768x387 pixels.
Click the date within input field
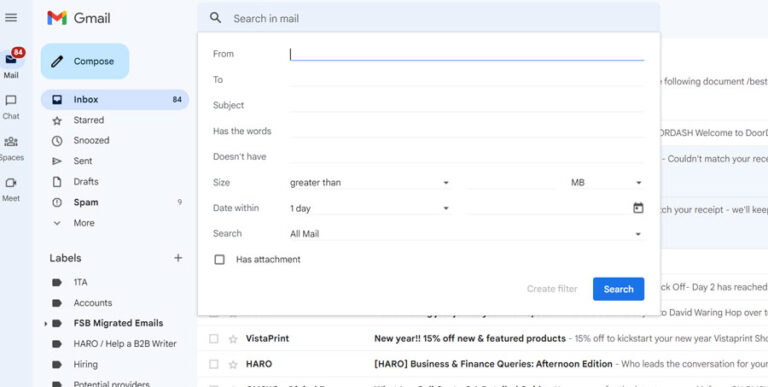coord(549,208)
